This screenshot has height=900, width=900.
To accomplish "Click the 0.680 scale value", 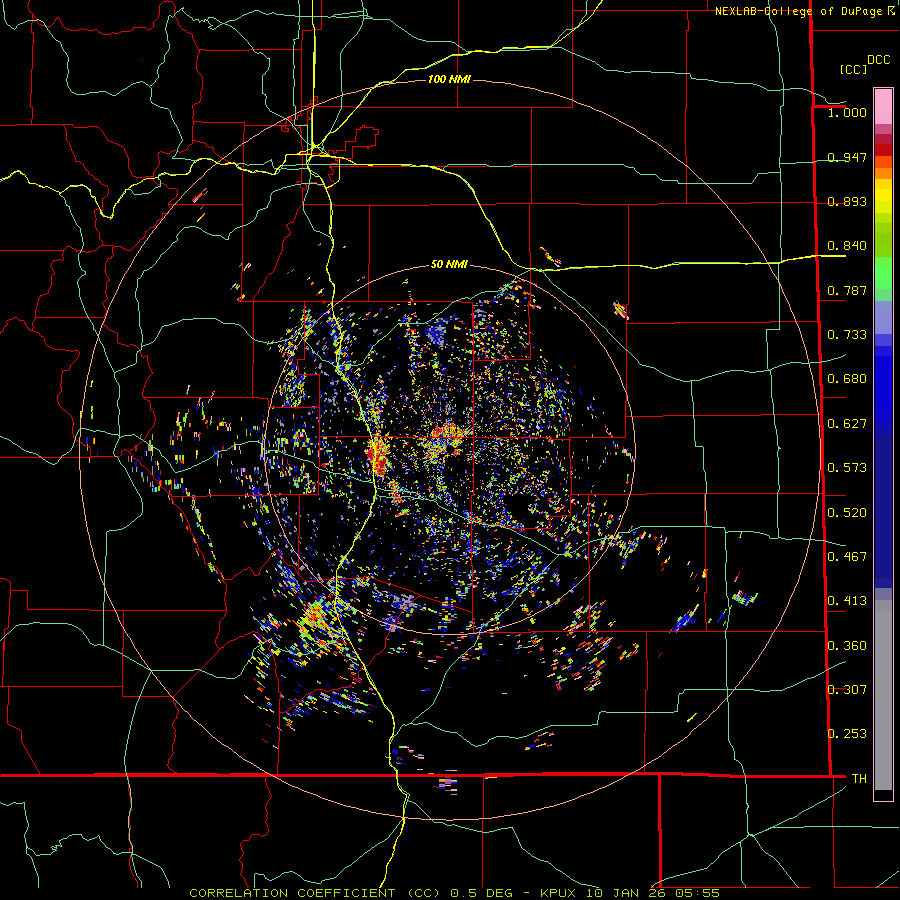I will tap(847, 379).
